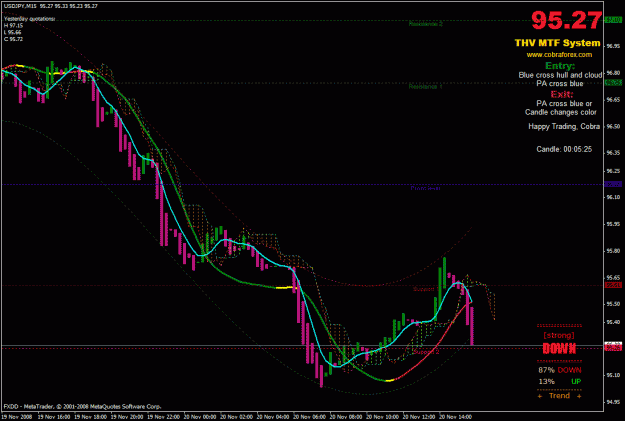Click "19 Nov 22:00" on the time axis
625x421 pixels.
(163, 417)
